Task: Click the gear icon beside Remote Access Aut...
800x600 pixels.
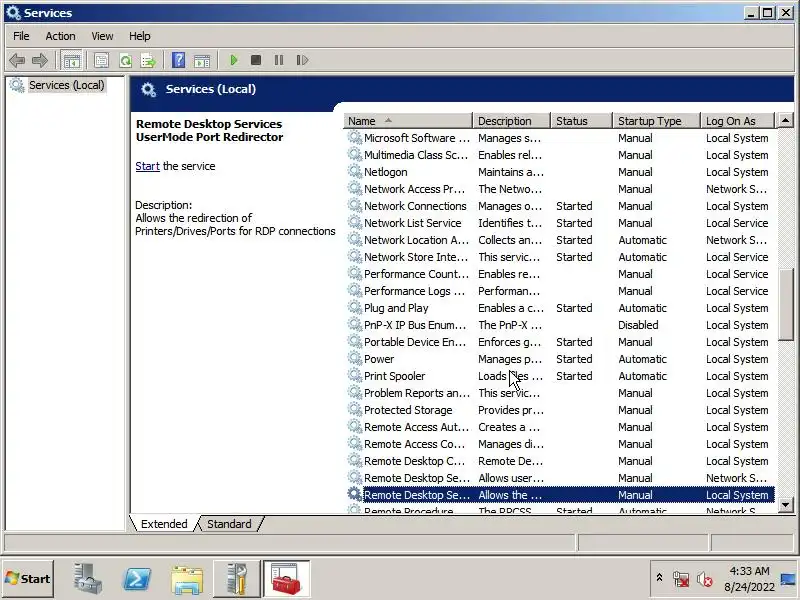Action: 355,427
